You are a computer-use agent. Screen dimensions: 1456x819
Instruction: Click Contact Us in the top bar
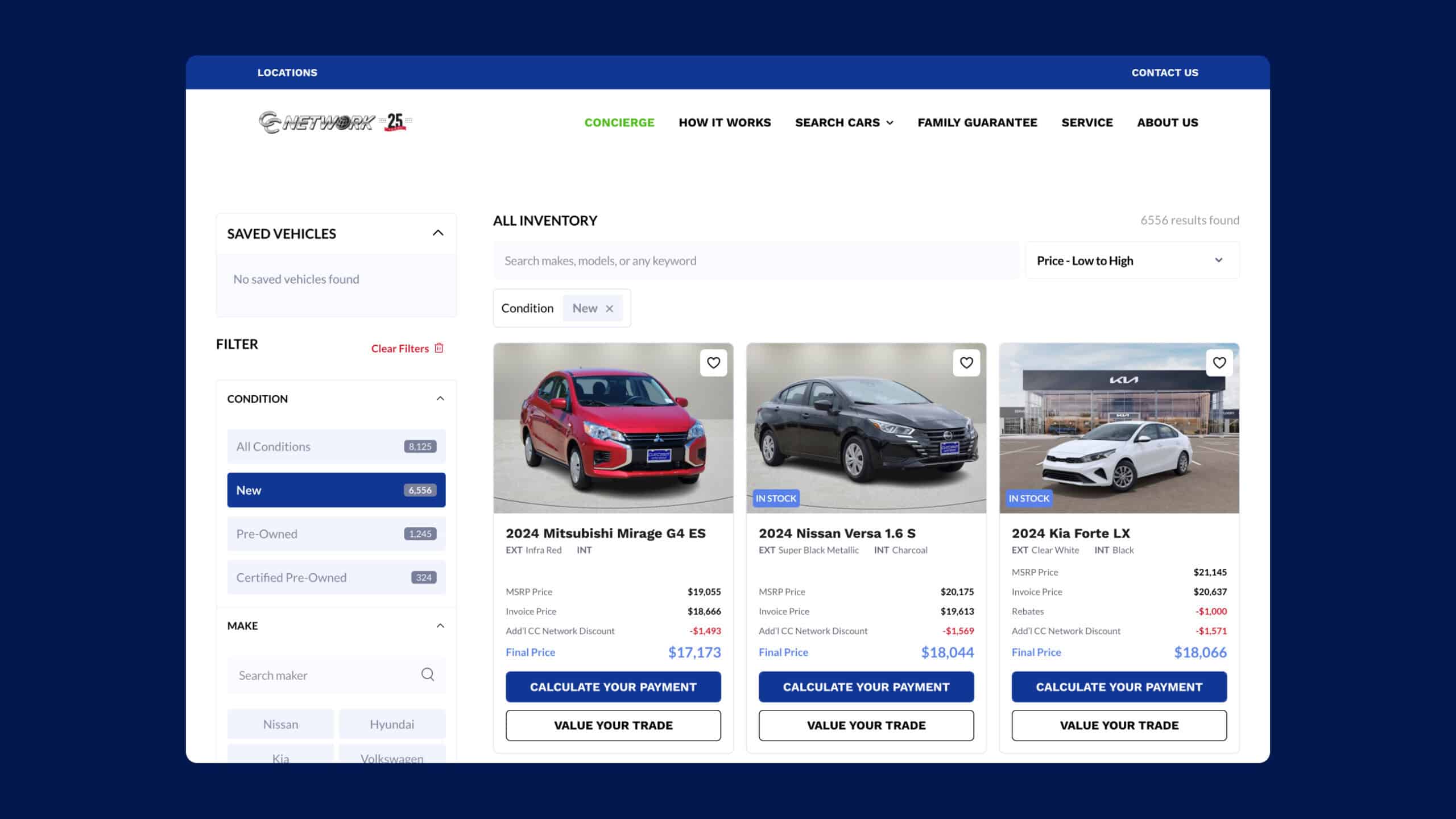pyautogui.click(x=1165, y=73)
